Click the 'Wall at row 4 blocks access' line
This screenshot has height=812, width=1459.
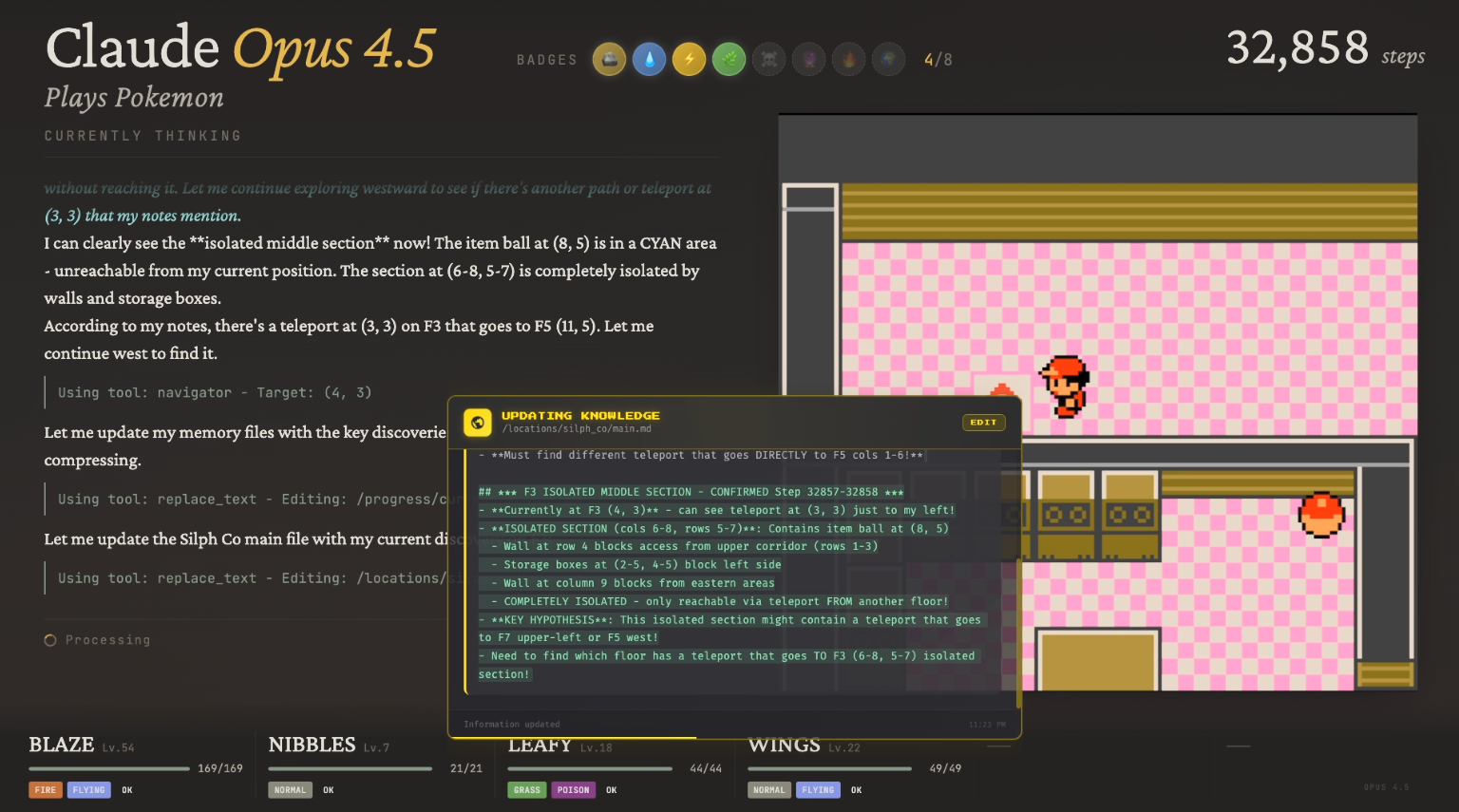click(x=684, y=546)
